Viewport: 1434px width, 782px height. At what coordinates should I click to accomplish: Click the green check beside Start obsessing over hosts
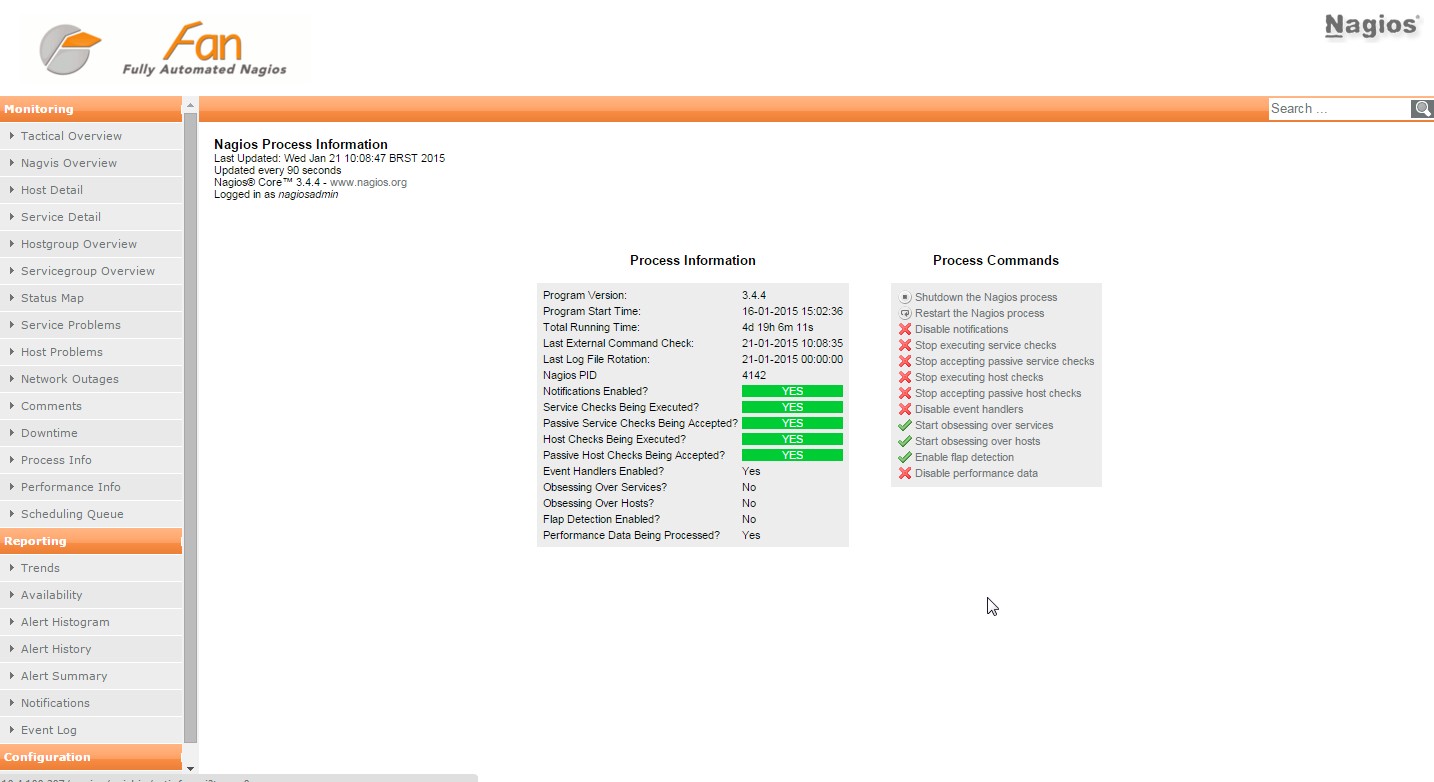[x=905, y=441]
